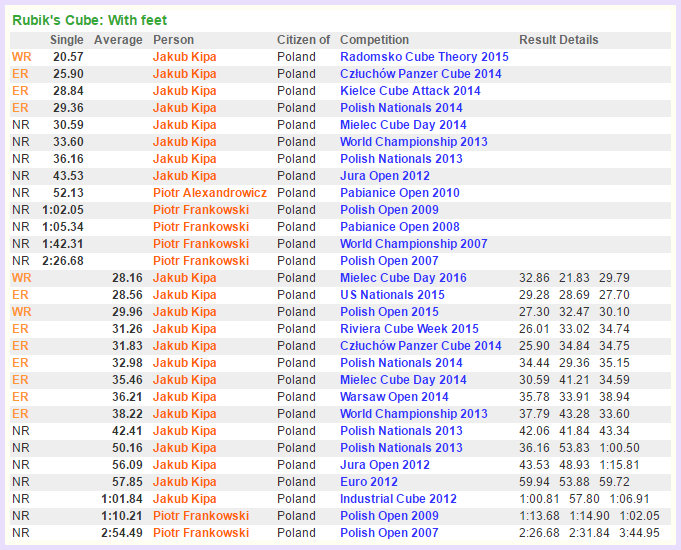Viewport: 681px width, 550px height.
Task: Click the result detail 1:15.81
Action: 619,465
